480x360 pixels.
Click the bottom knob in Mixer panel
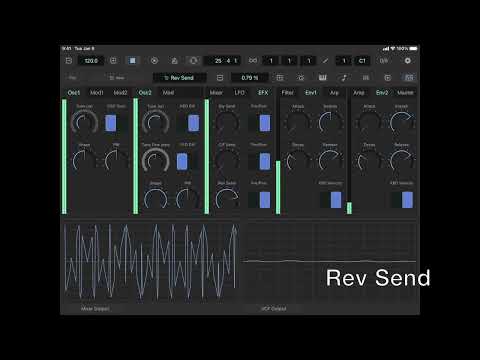click(227, 199)
